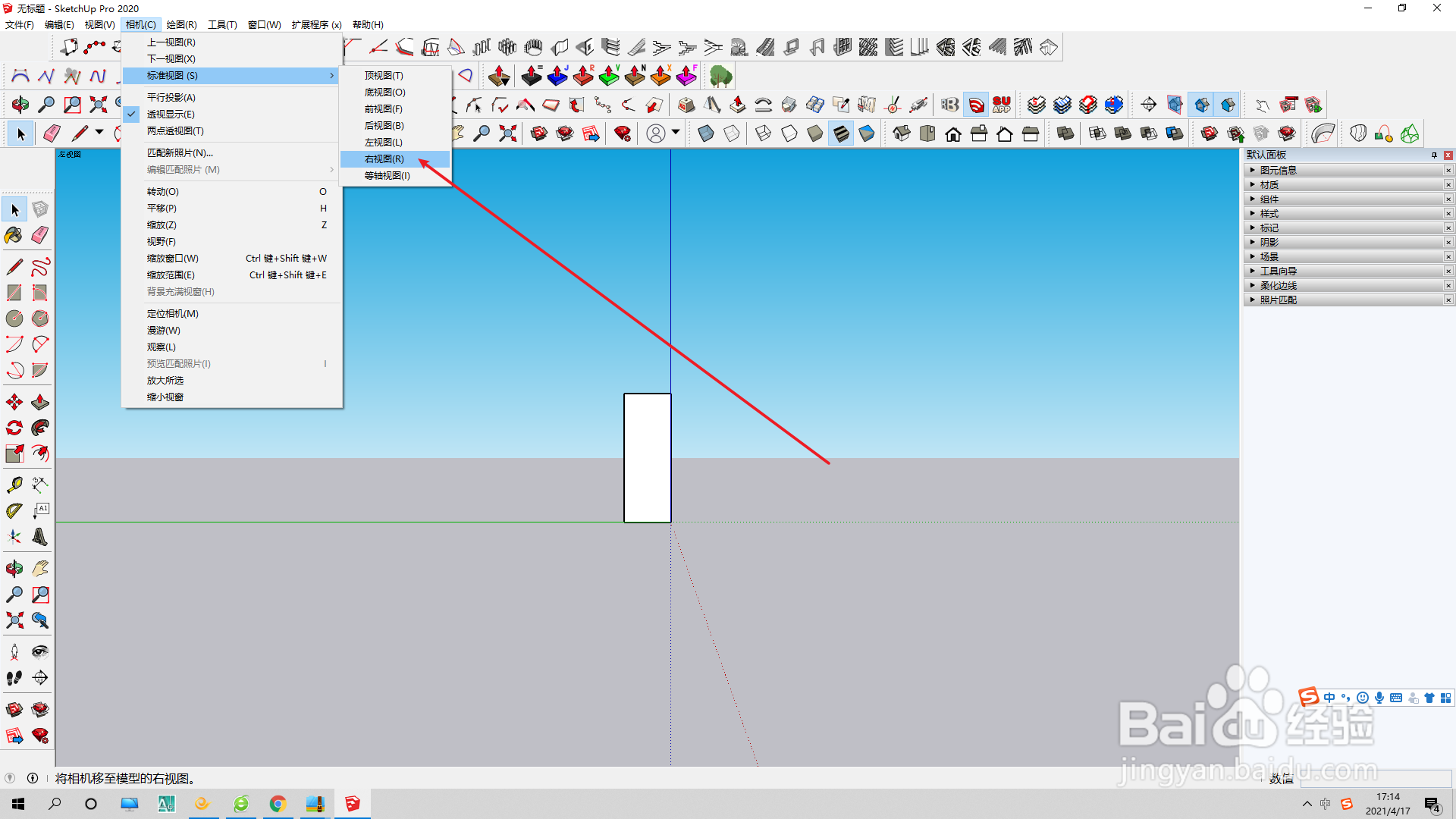Expand the 照片匹配 panel section
The image size is (1456, 819).
[x=1278, y=300]
